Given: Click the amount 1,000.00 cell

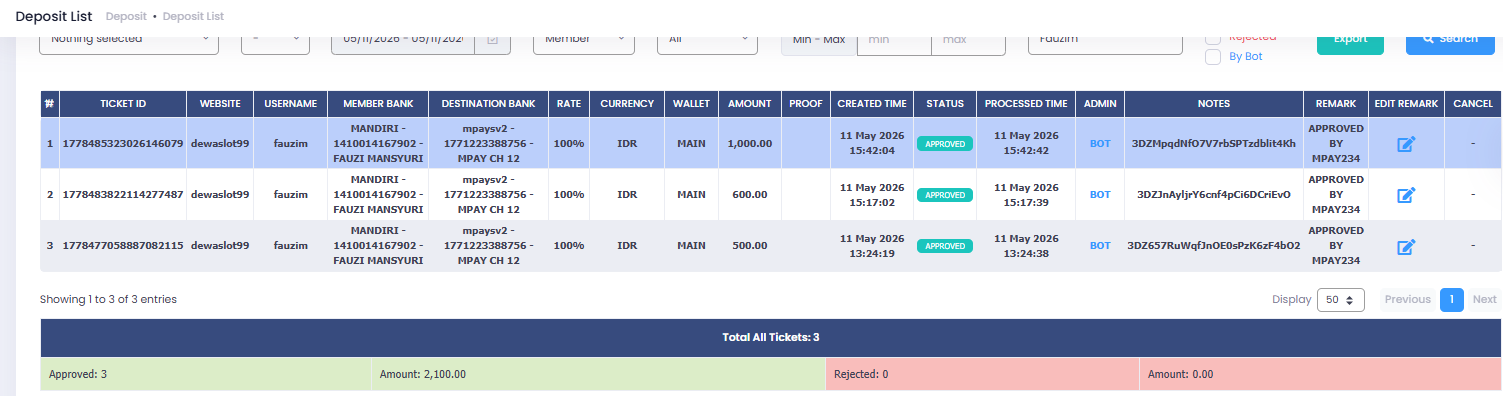Looking at the screenshot, I should [x=749, y=144].
